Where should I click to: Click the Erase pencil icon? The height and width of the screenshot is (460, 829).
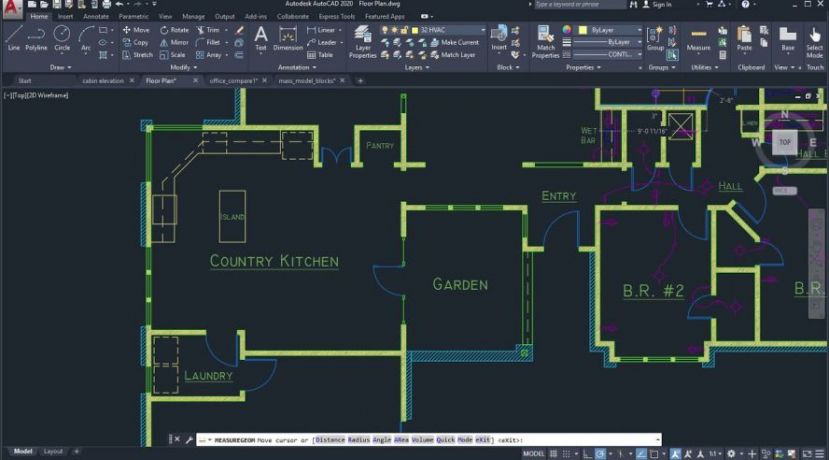point(240,30)
